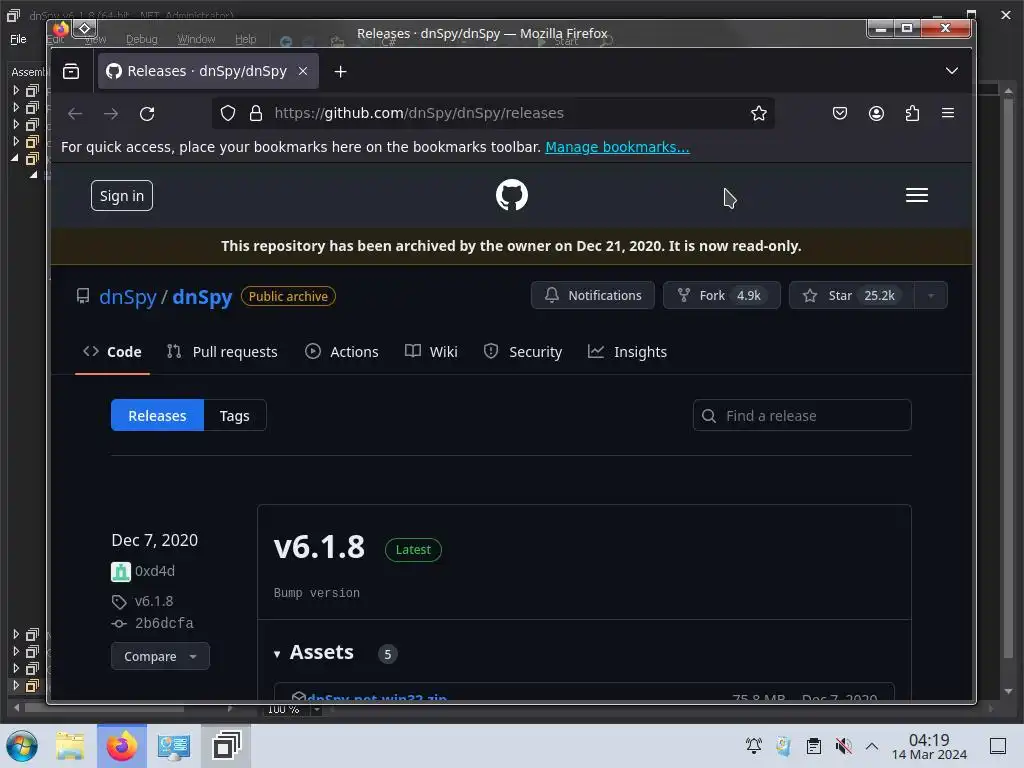The height and width of the screenshot is (768, 1024).
Task: Click the clipboard tray icon
Action: click(814, 746)
